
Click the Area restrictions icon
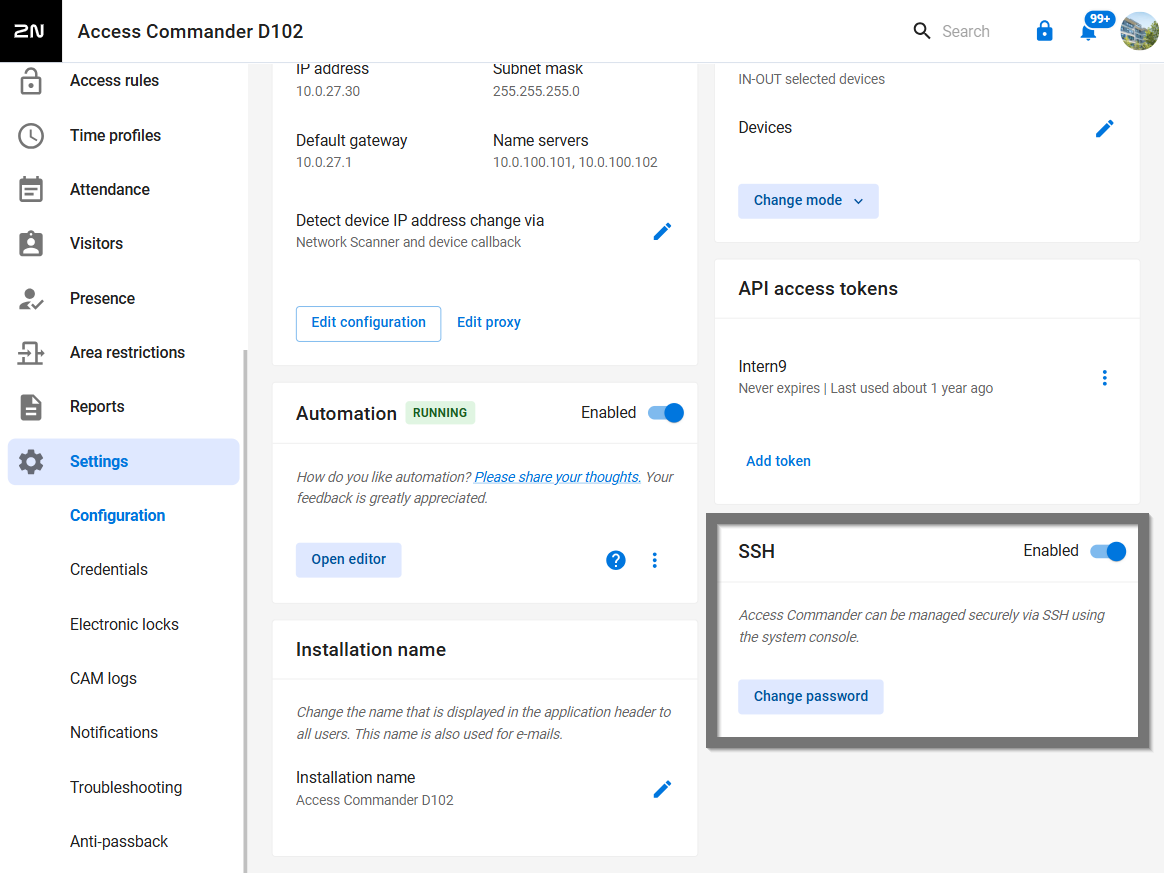tap(30, 353)
